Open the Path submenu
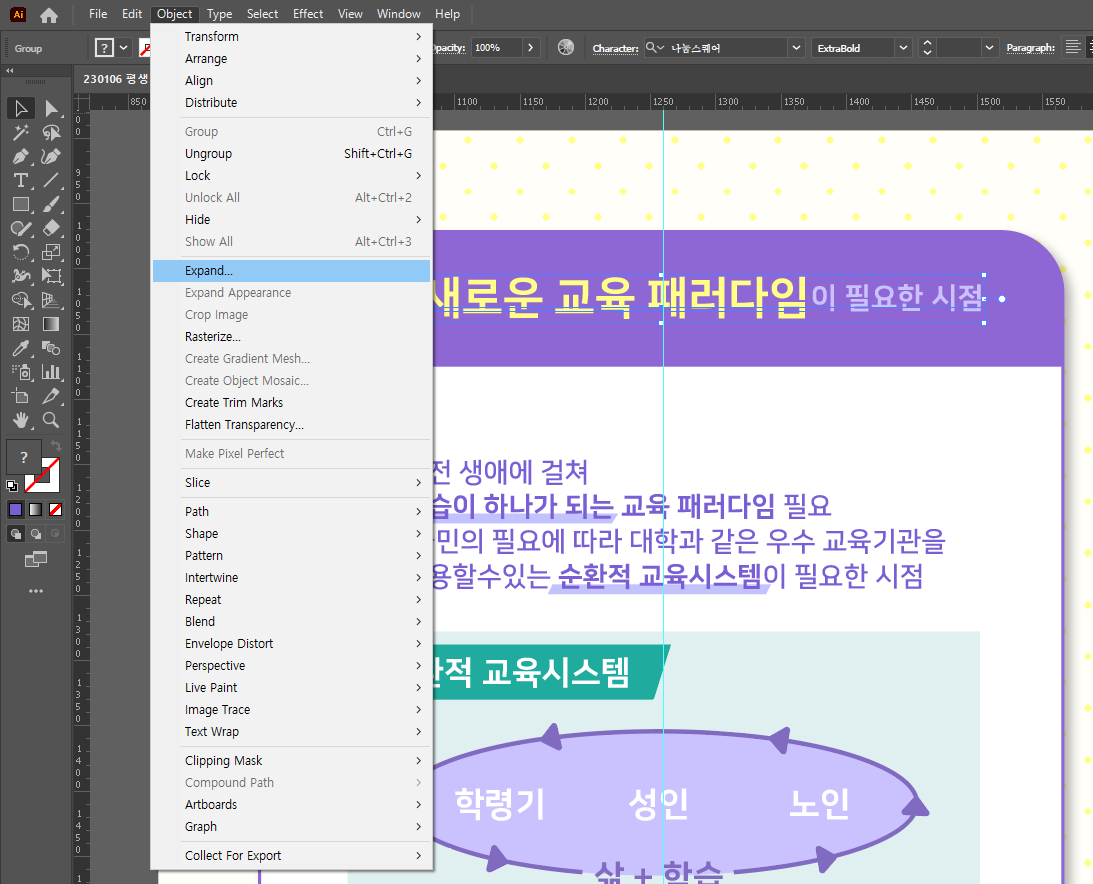This screenshot has width=1093, height=884. (291, 512)
